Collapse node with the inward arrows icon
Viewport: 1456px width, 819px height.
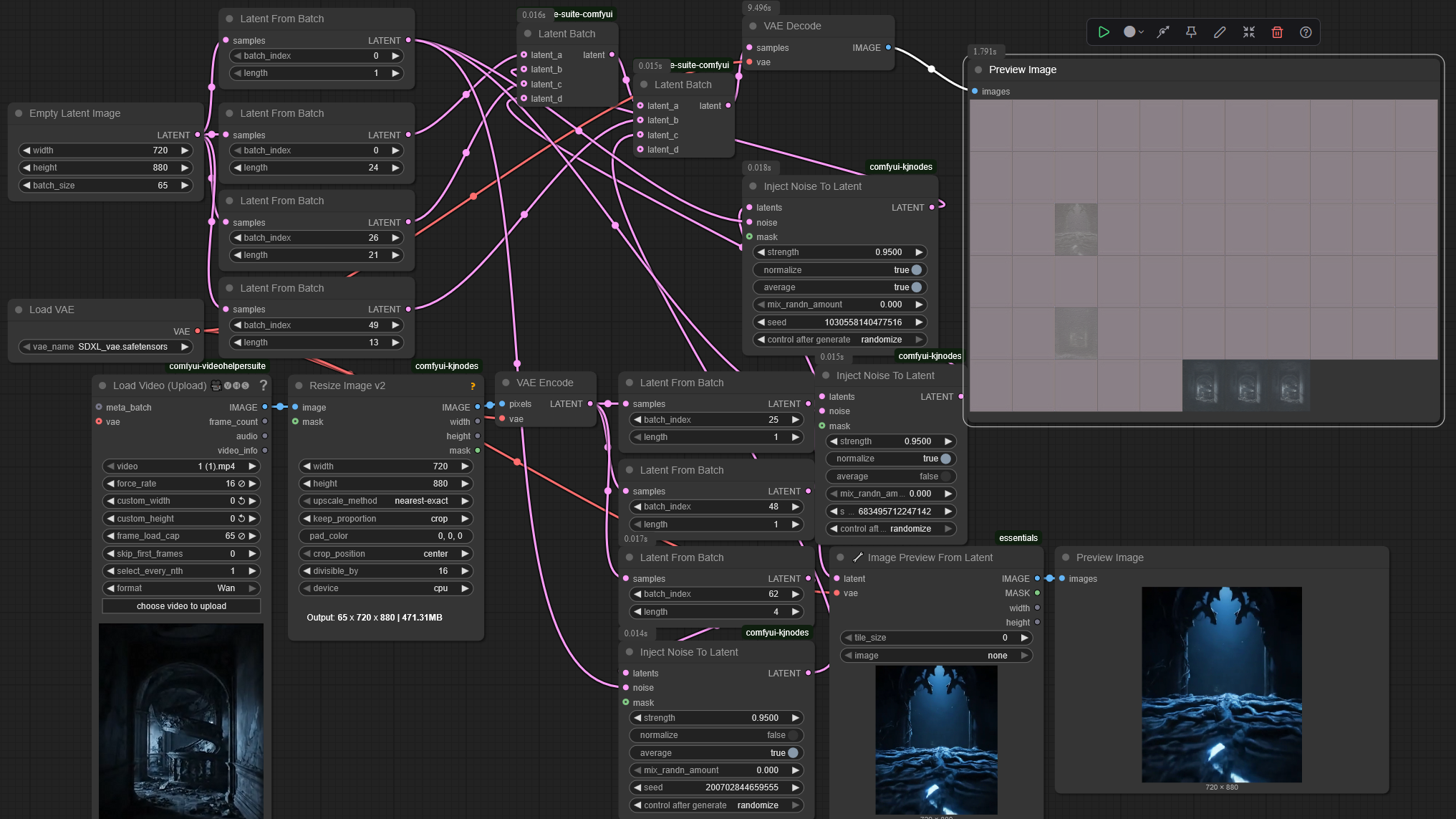tap(1249, 32)
